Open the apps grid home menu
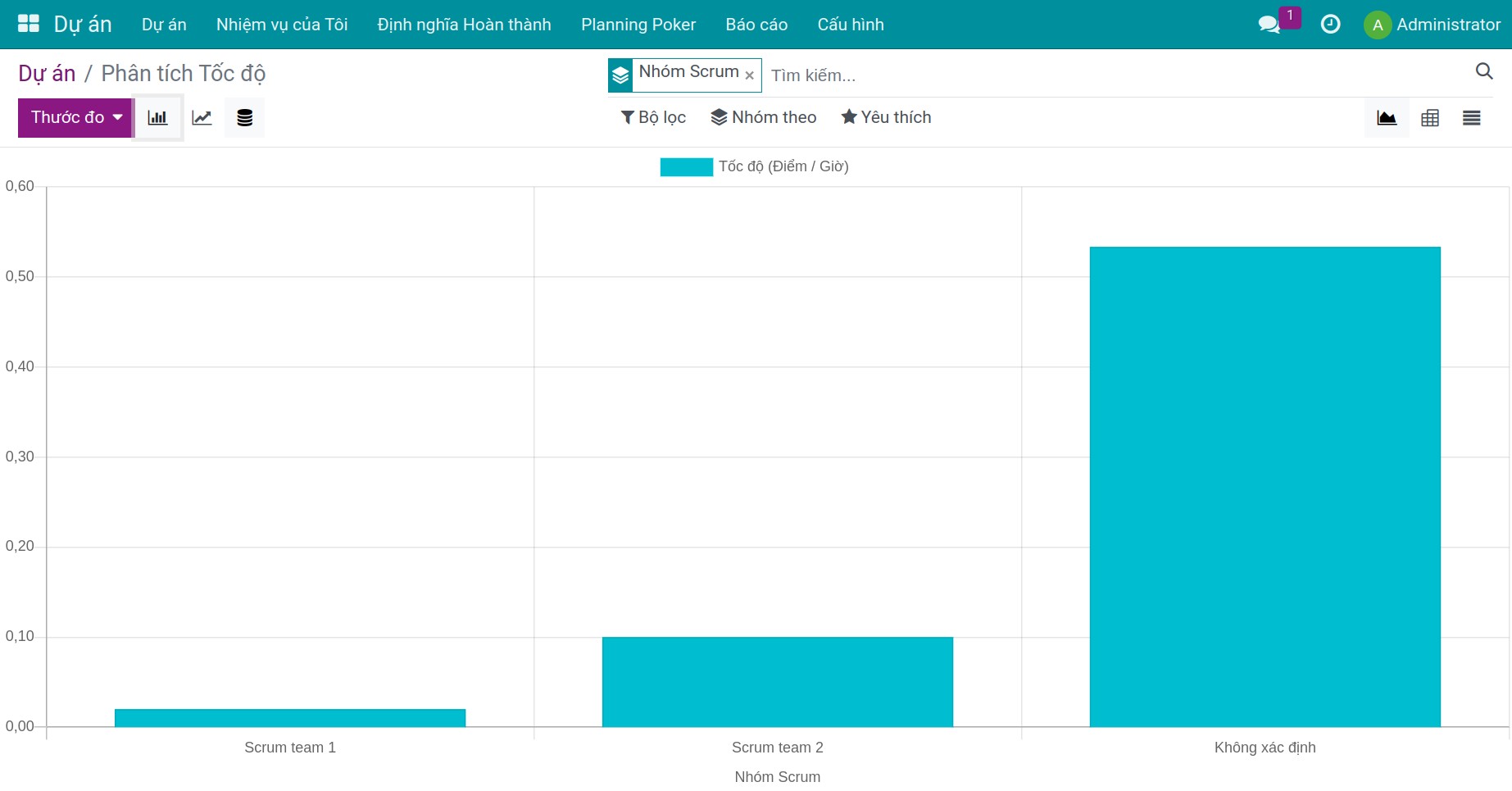 point(29,24)
